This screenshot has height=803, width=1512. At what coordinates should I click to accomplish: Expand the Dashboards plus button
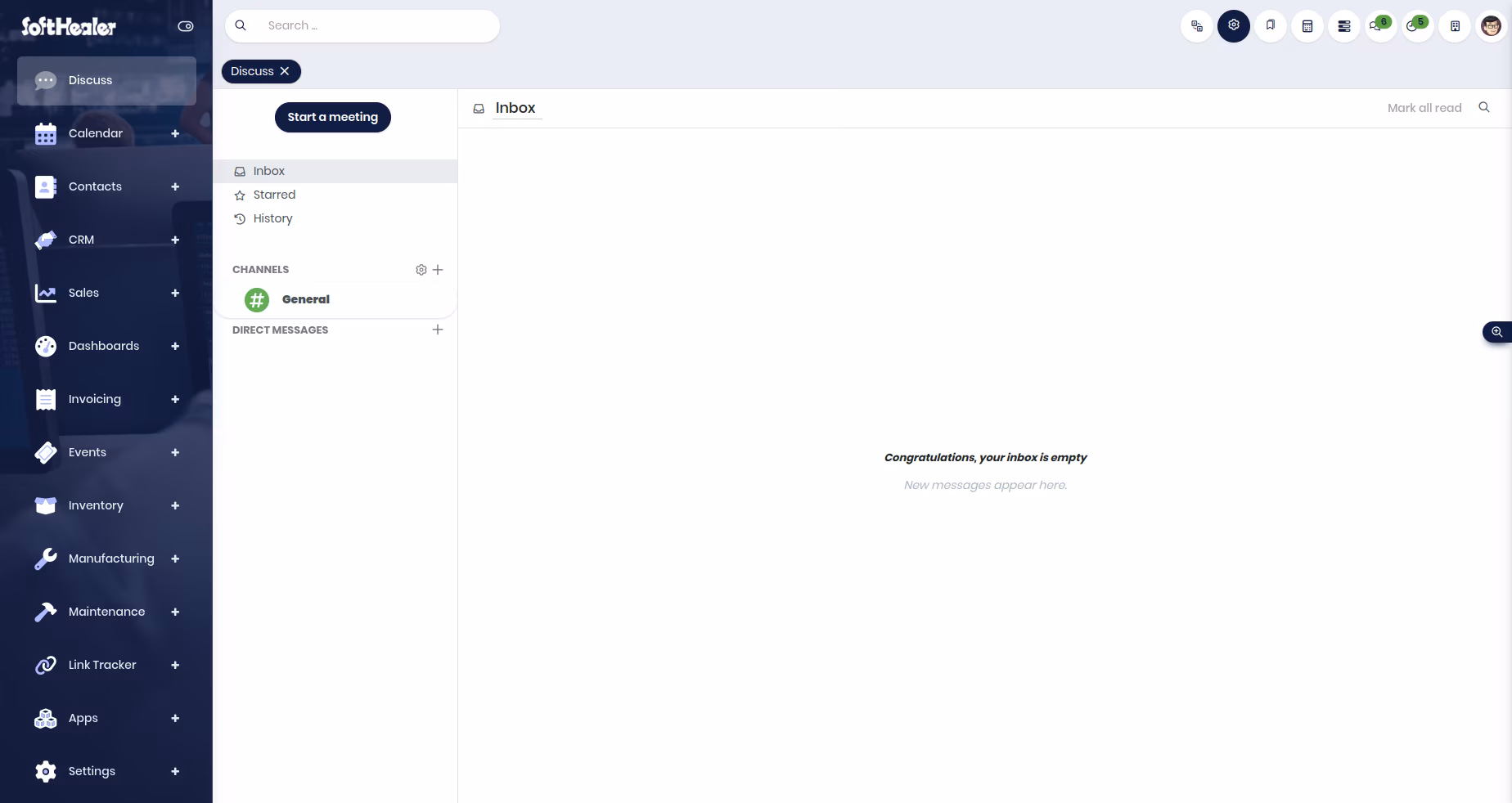(x=175, y=346)
